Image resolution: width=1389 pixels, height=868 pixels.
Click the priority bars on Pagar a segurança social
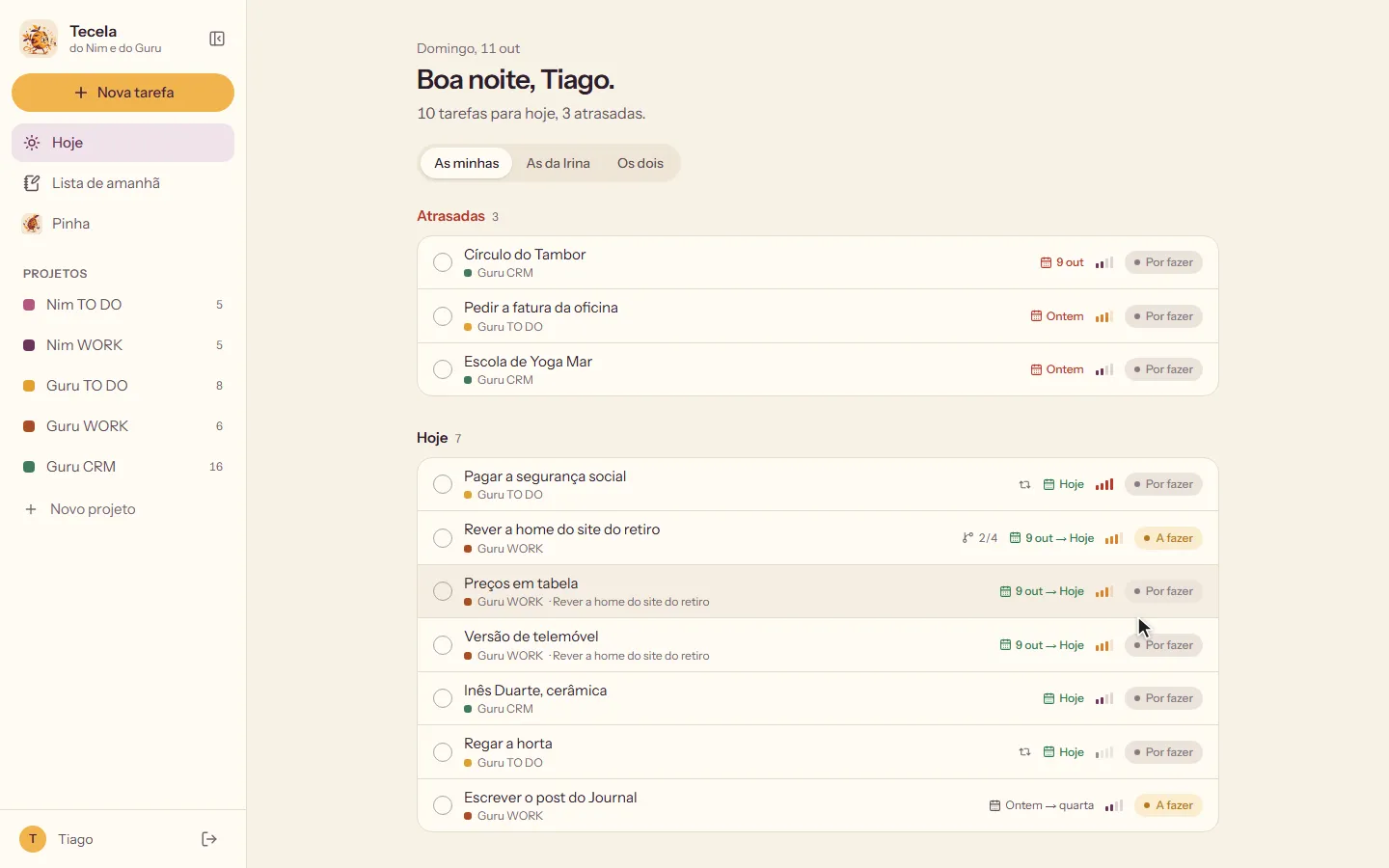coord(1104,485)
